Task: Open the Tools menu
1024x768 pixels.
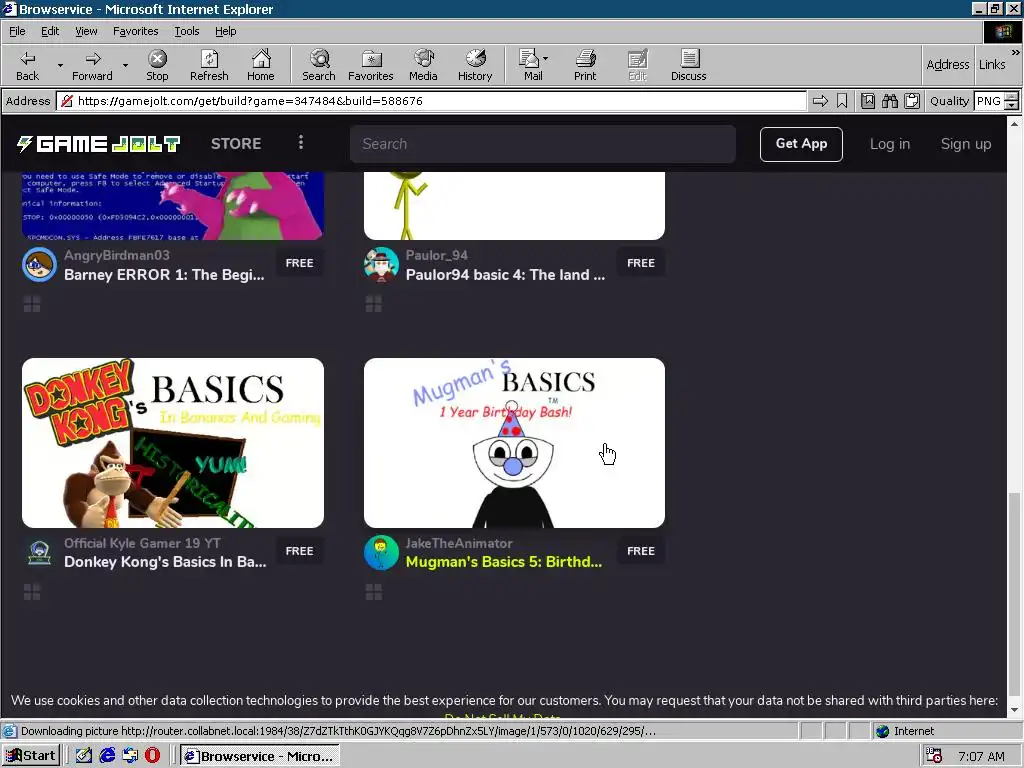Action: tap(186, 31)
